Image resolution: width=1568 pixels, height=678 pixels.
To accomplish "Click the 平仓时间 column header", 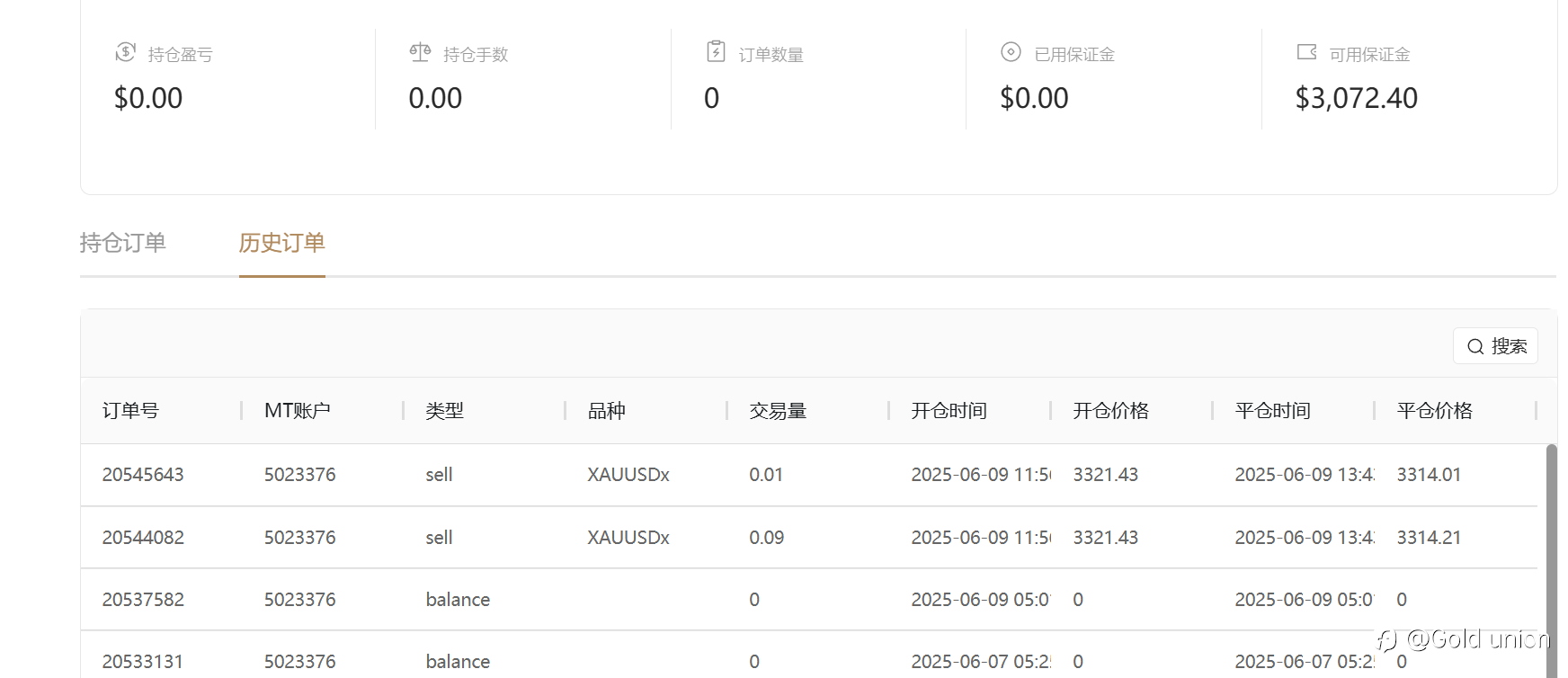I will pyautogui.click(x=1273, y=411).
